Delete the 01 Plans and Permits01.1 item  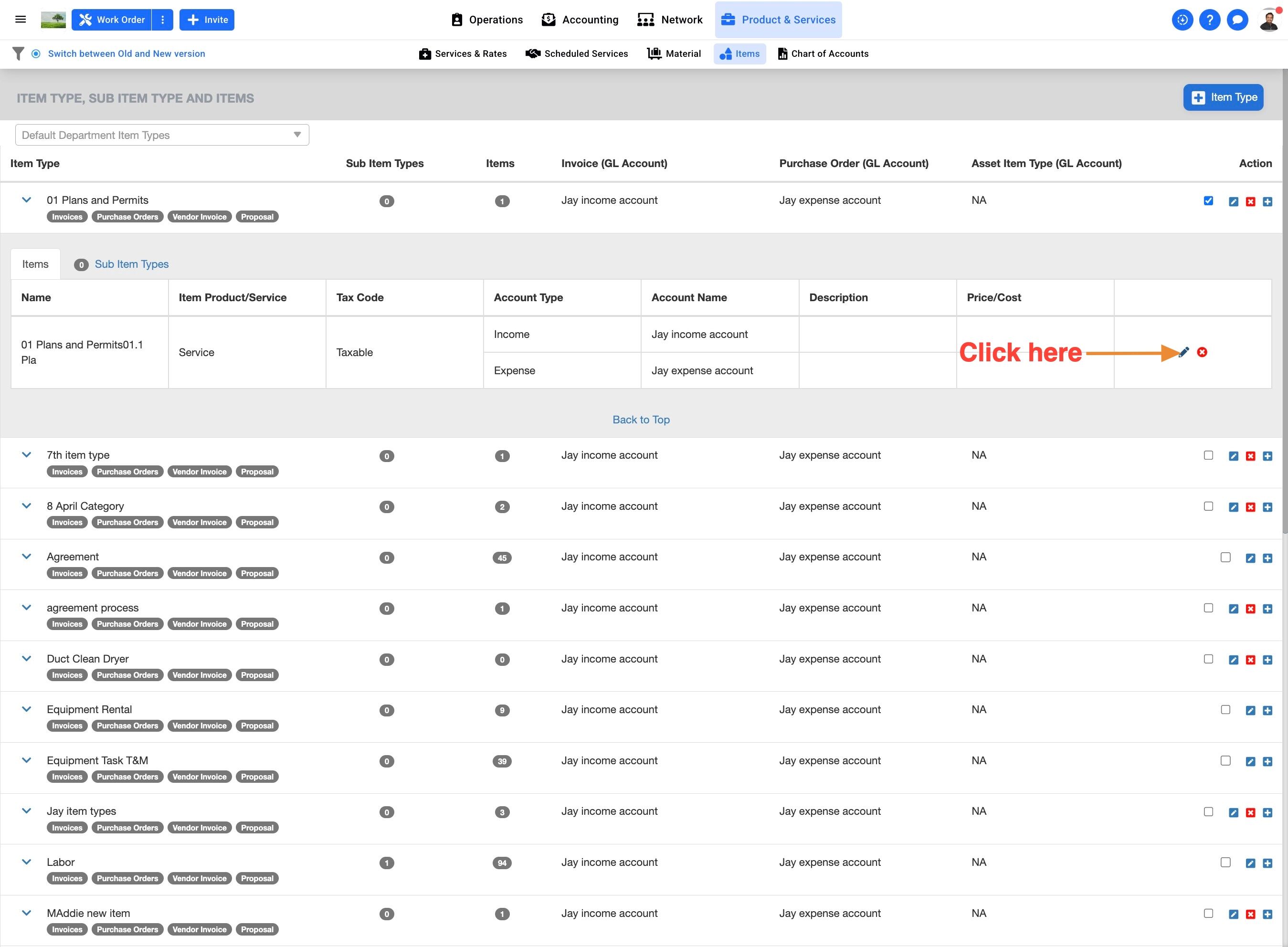click(x=1202, y=352)
